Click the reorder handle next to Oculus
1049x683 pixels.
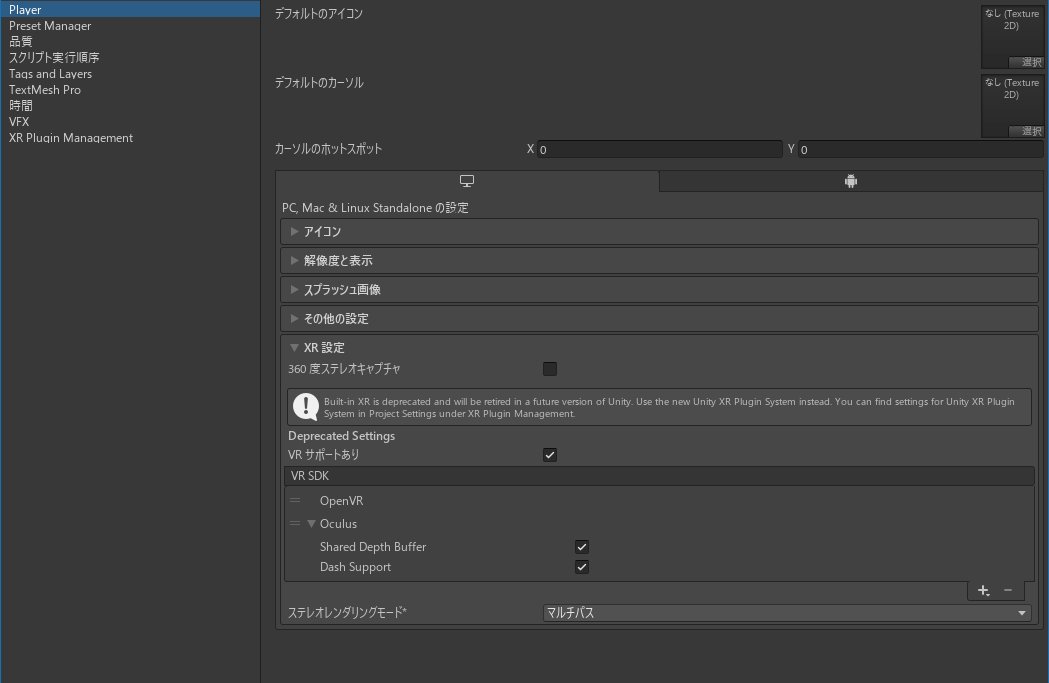tap(295, 523)
